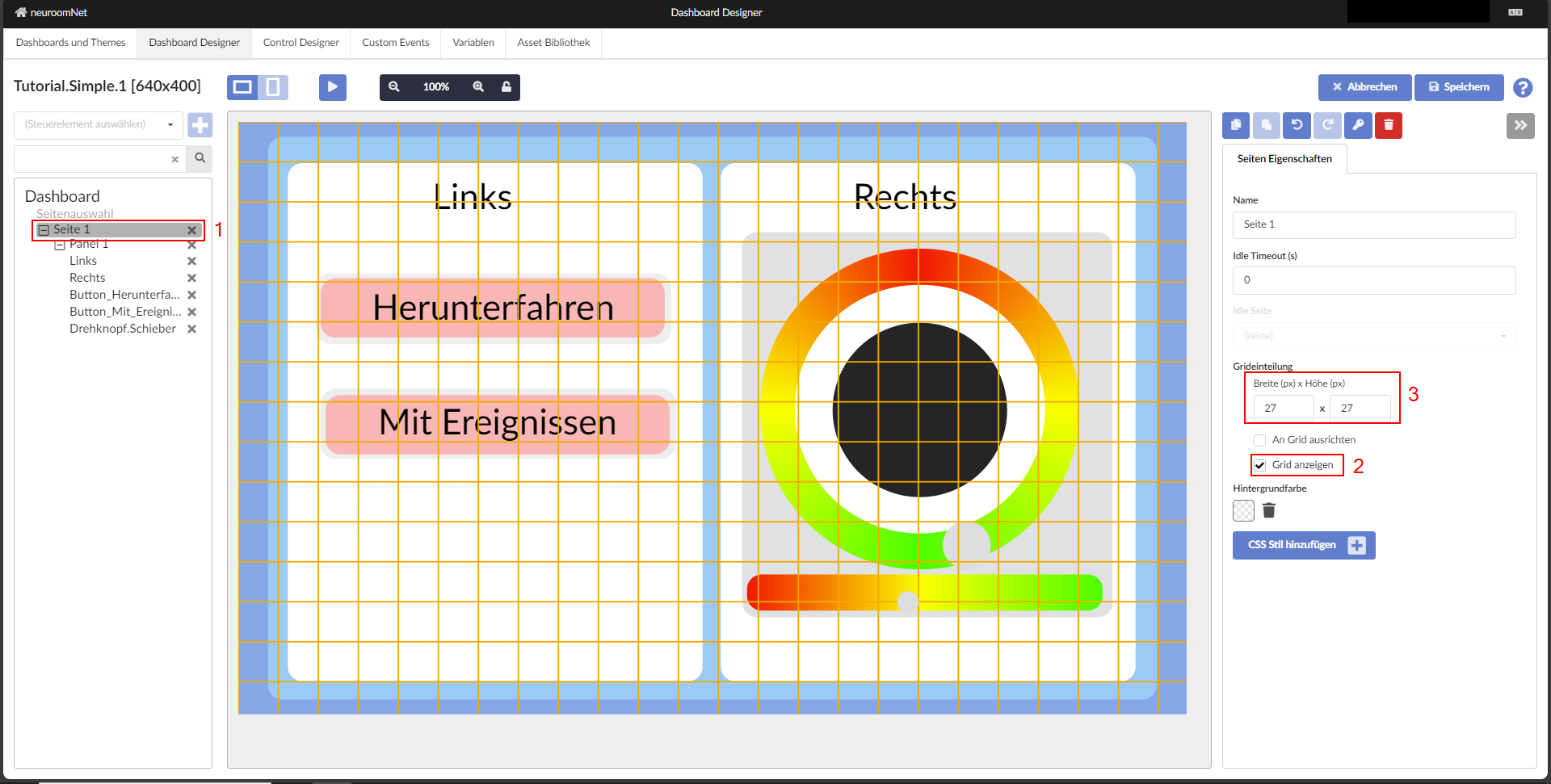1551x784 pixels.
Task: Open the Steuerelement auswählen dropdown
Action: click(x=98, y=124)
